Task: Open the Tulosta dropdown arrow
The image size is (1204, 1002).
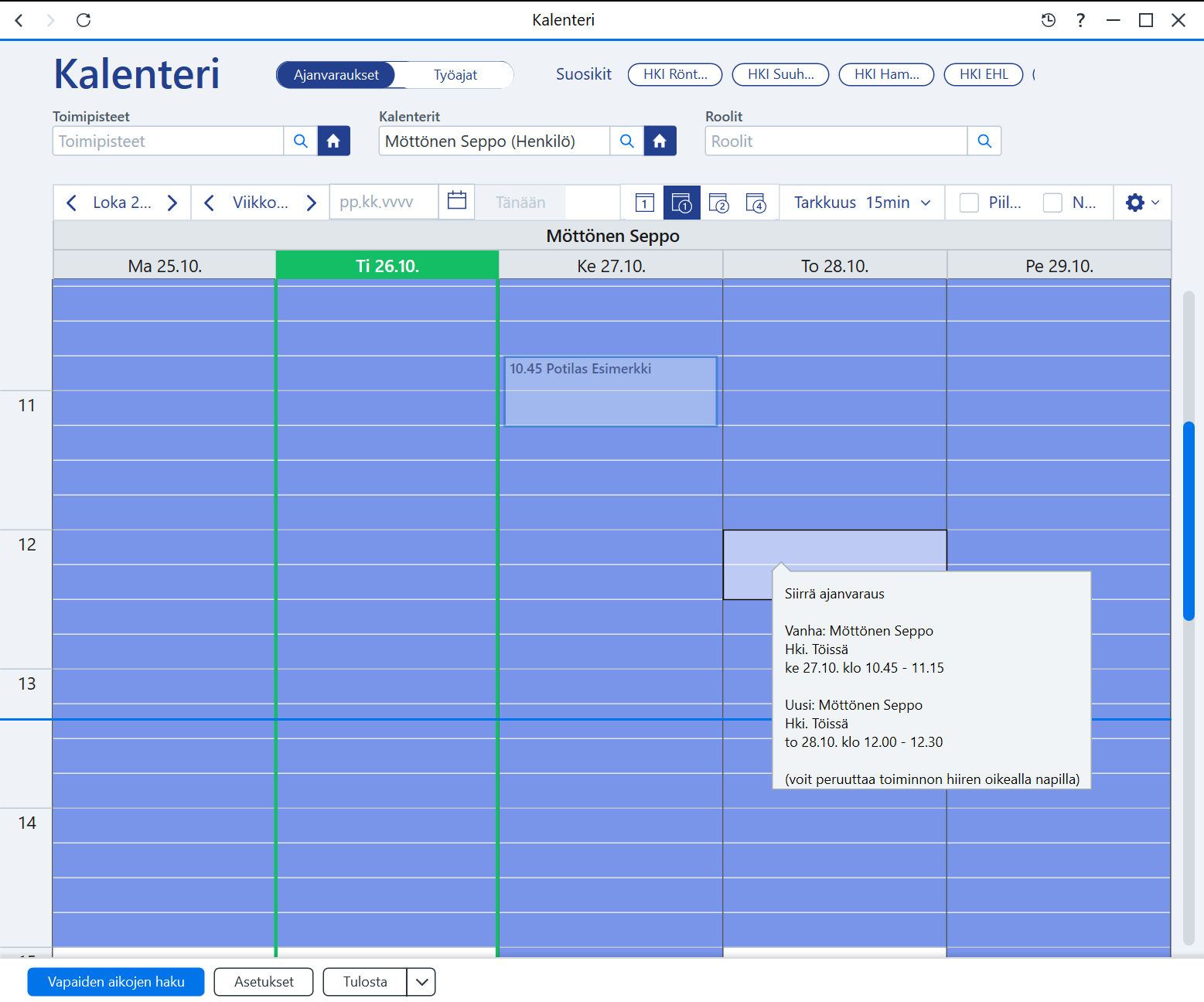Action: (x=421, y=982)
